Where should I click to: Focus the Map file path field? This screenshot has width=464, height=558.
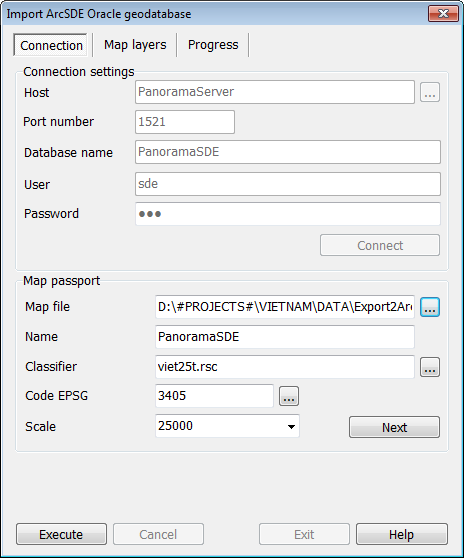click(x=285, y=306)
